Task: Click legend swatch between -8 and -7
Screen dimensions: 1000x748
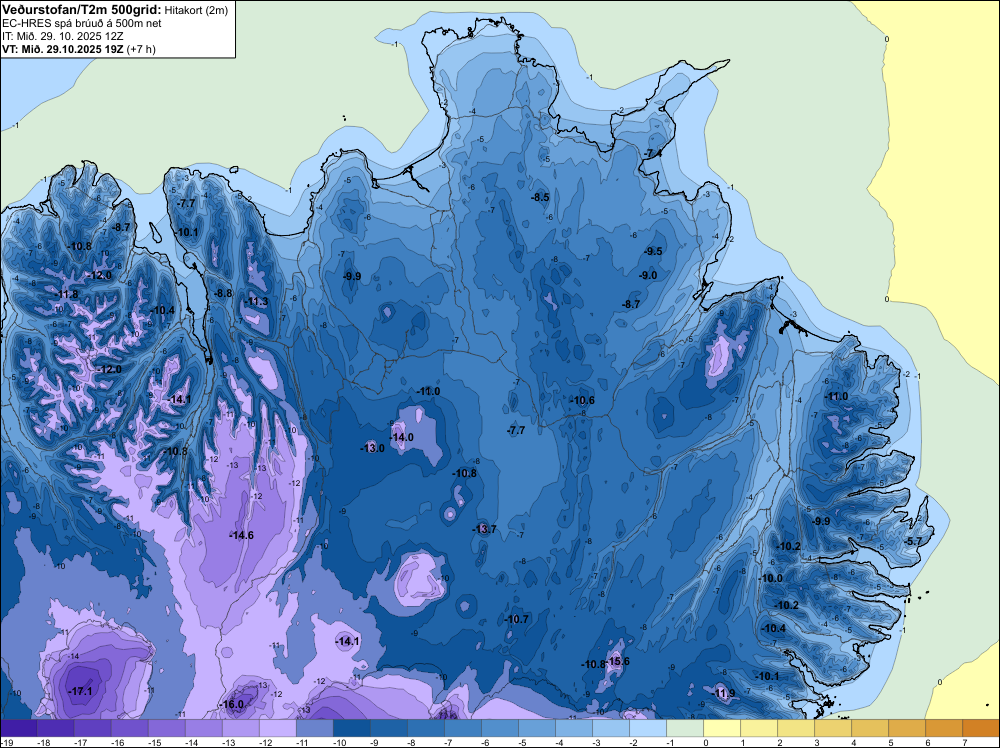Action: [426, 728]
